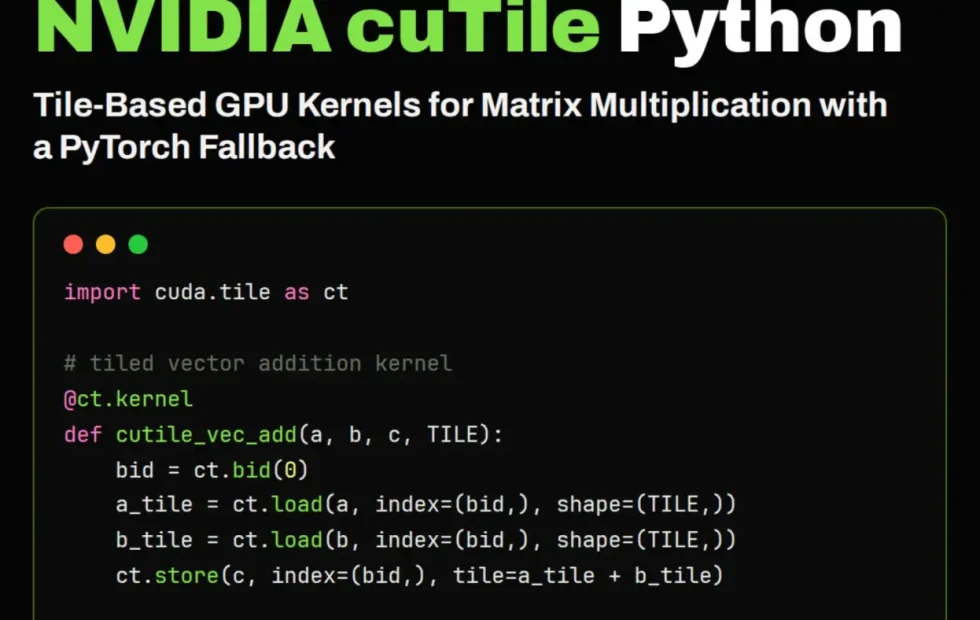The image size is (980, 620).
Task: Click the 'a_tile = ct.load' code line
Action: (x=426, y=505)
